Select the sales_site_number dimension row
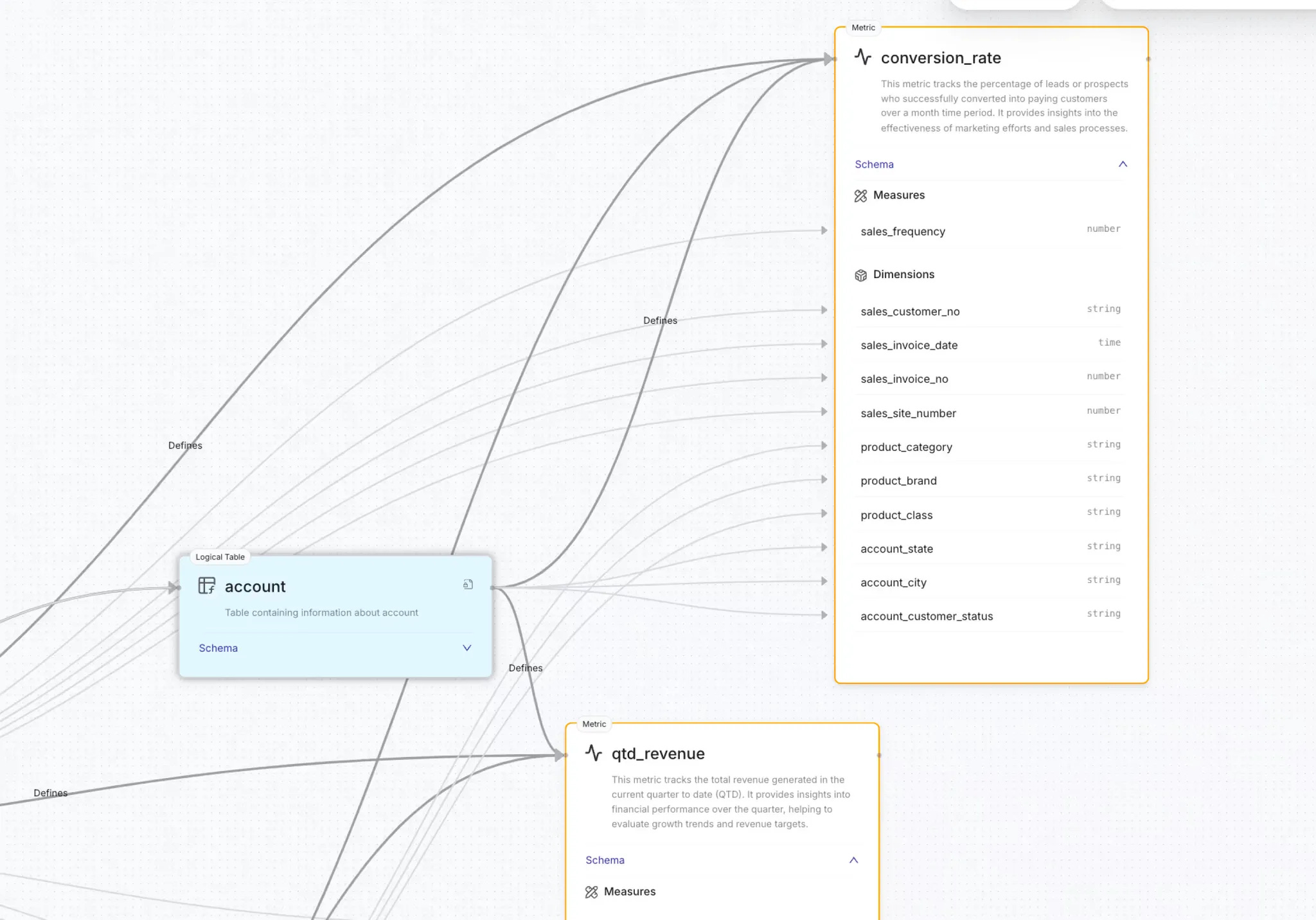 point(990,412)
